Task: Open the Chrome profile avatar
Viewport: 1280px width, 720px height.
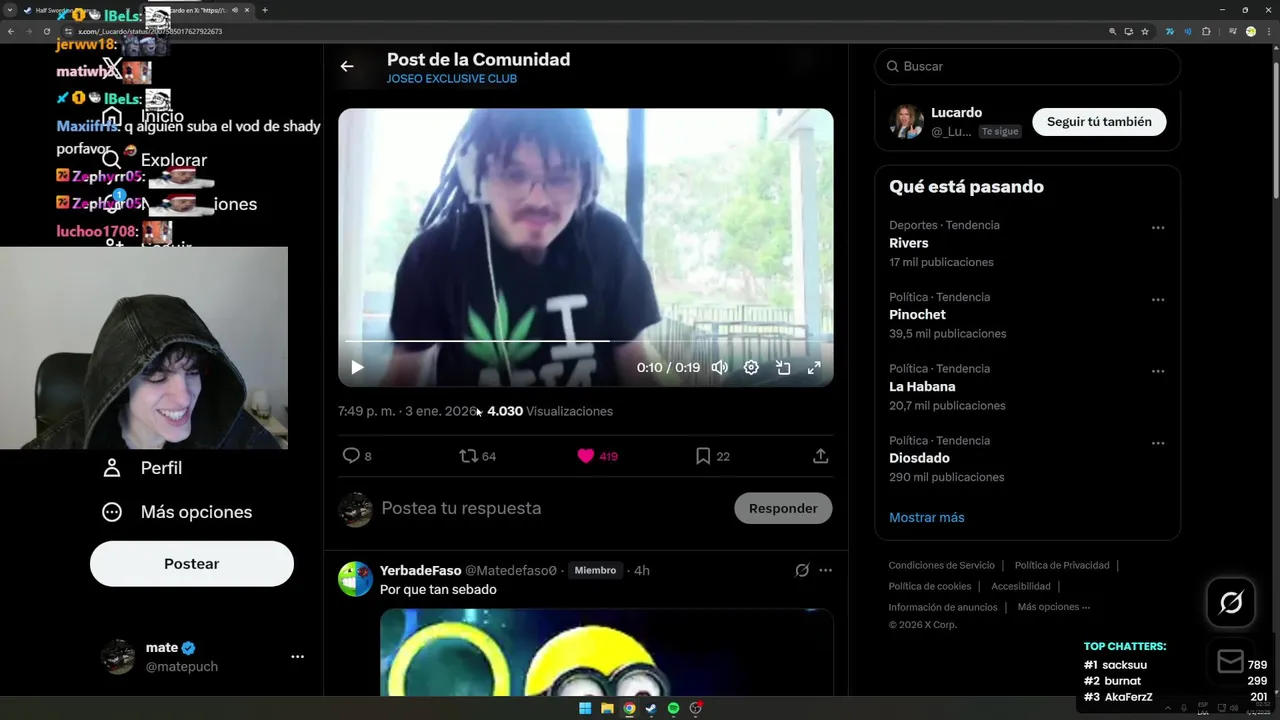Action: [x=1250, y=31]
